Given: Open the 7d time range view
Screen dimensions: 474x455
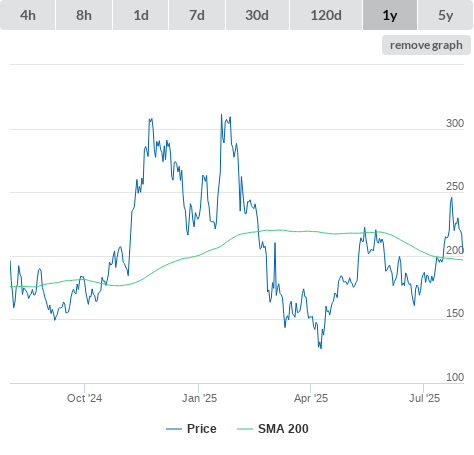Looking at the screenshot, I should [197, 15].
